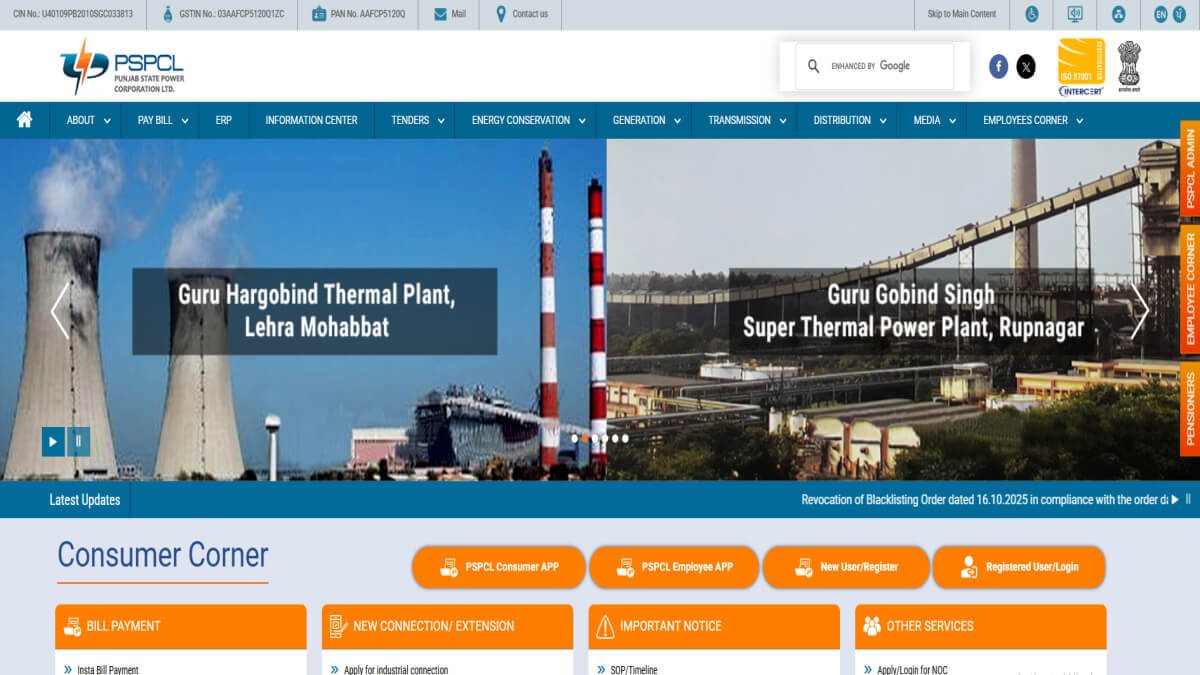Click the PSPCL logo

(x=122, y=66)
